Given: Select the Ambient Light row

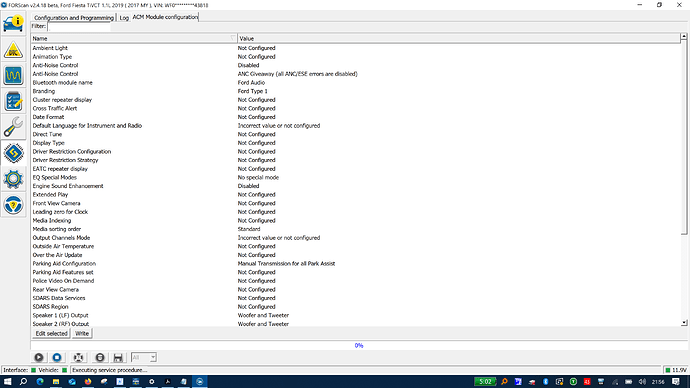Looking at the screenshot, I should point(356,48).
